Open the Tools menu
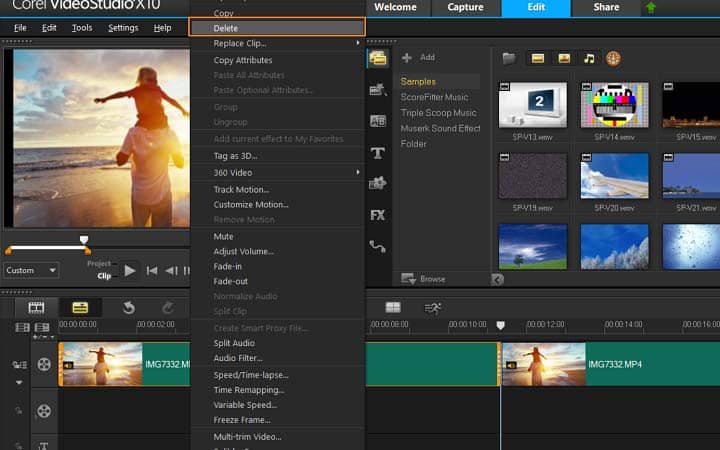Image resolution: width=720 pixels, height=450 pixels. click(82, 28)
